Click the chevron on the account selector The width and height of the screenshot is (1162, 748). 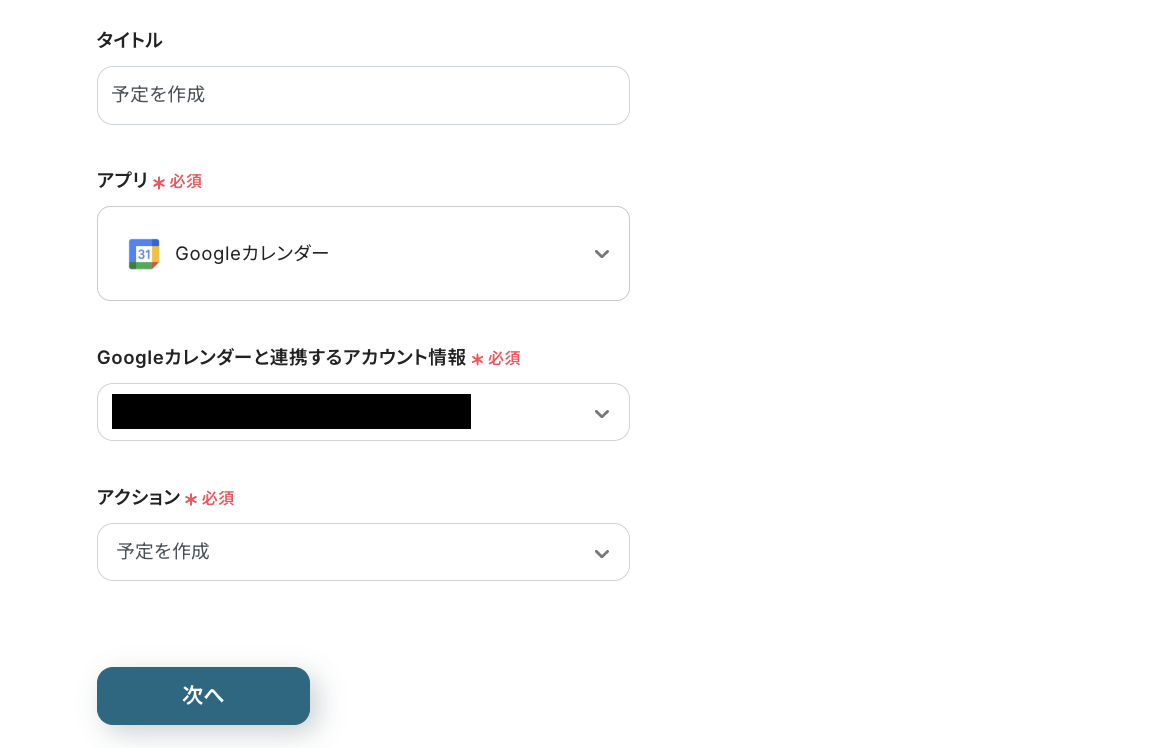tap(602, 412)
